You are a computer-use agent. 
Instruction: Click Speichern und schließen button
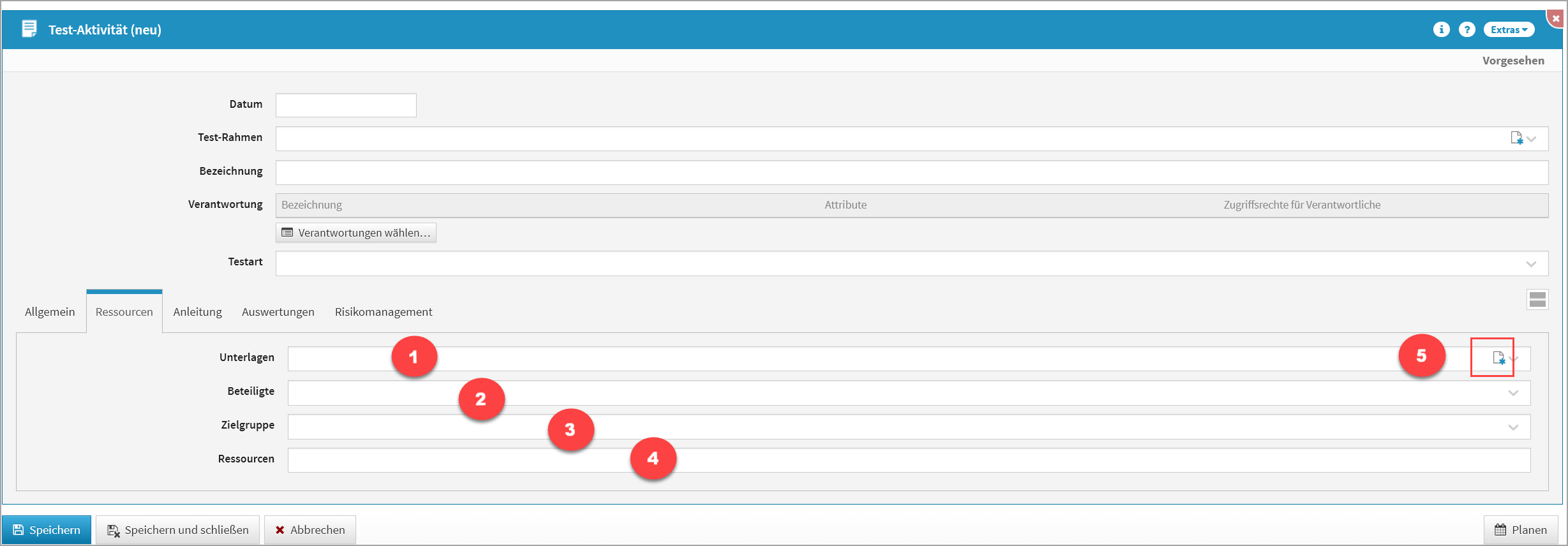[x=178, y=530]
